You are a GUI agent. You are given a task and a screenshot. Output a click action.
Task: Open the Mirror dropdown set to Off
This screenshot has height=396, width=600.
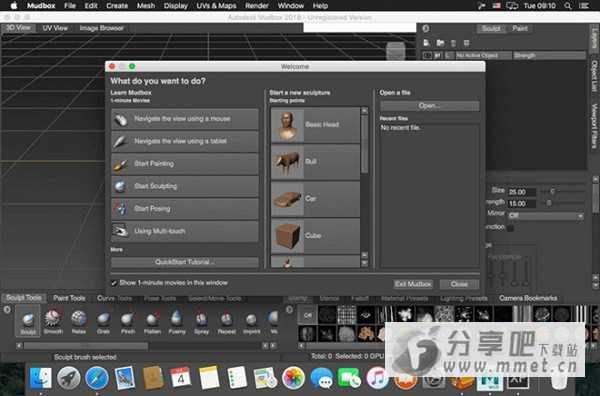point(546,216)
